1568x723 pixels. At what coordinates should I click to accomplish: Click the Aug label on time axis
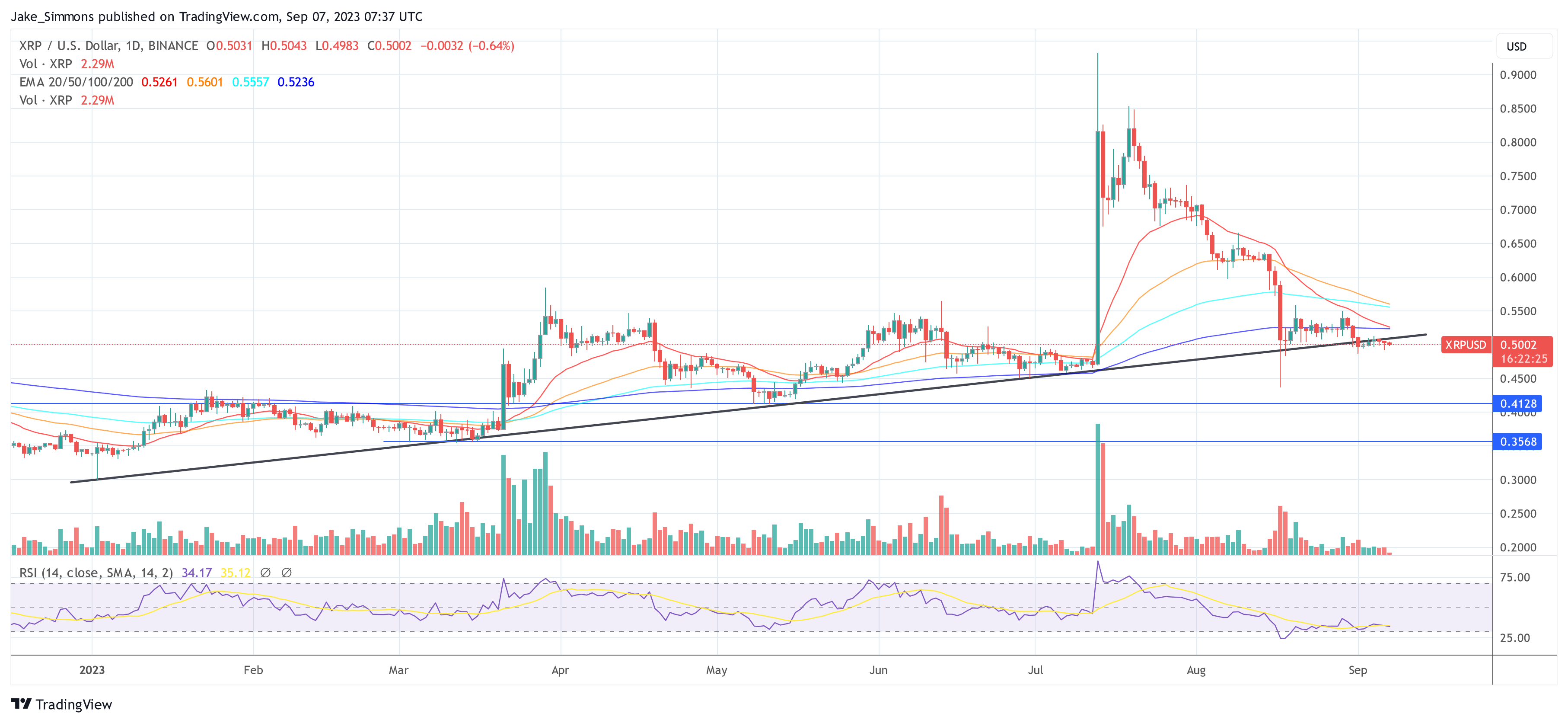click(1196, 670)
